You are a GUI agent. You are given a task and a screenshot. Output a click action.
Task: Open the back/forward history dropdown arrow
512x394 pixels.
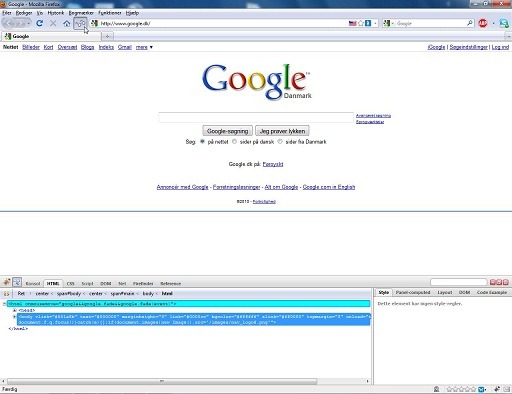click(x=29, y=23)
